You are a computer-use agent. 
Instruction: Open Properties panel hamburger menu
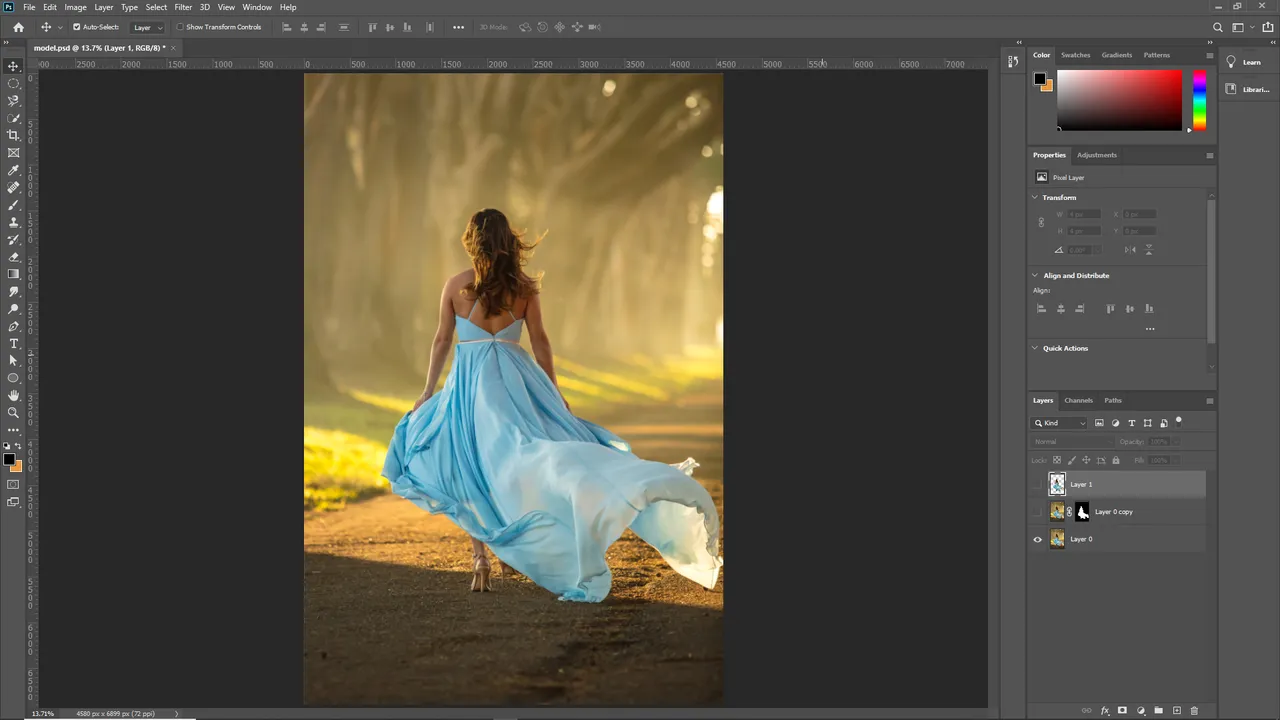(x=1209, y=155)
